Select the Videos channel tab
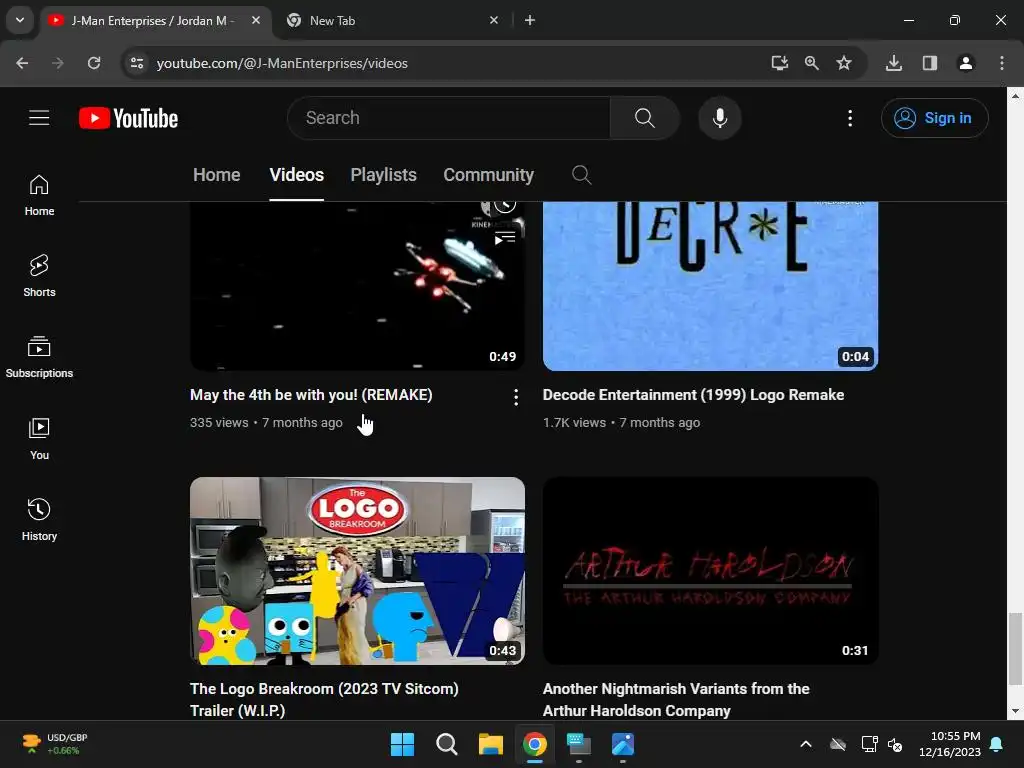The image size is (1024, 768). point(296,175)
